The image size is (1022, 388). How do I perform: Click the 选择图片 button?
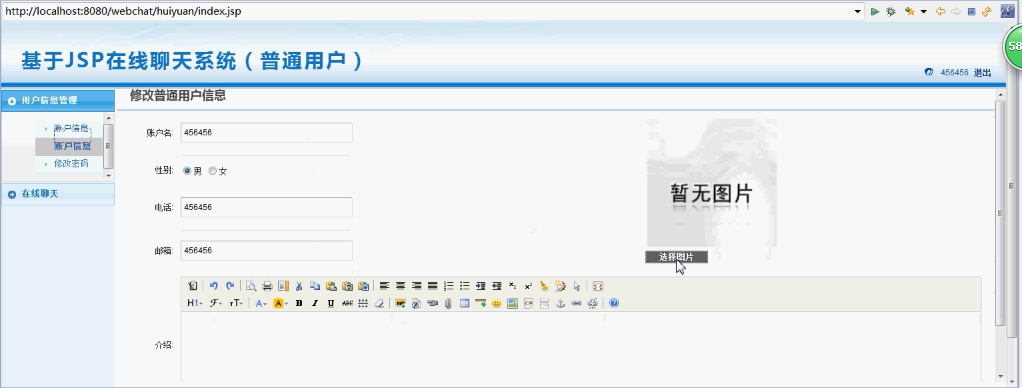point(676,257)
